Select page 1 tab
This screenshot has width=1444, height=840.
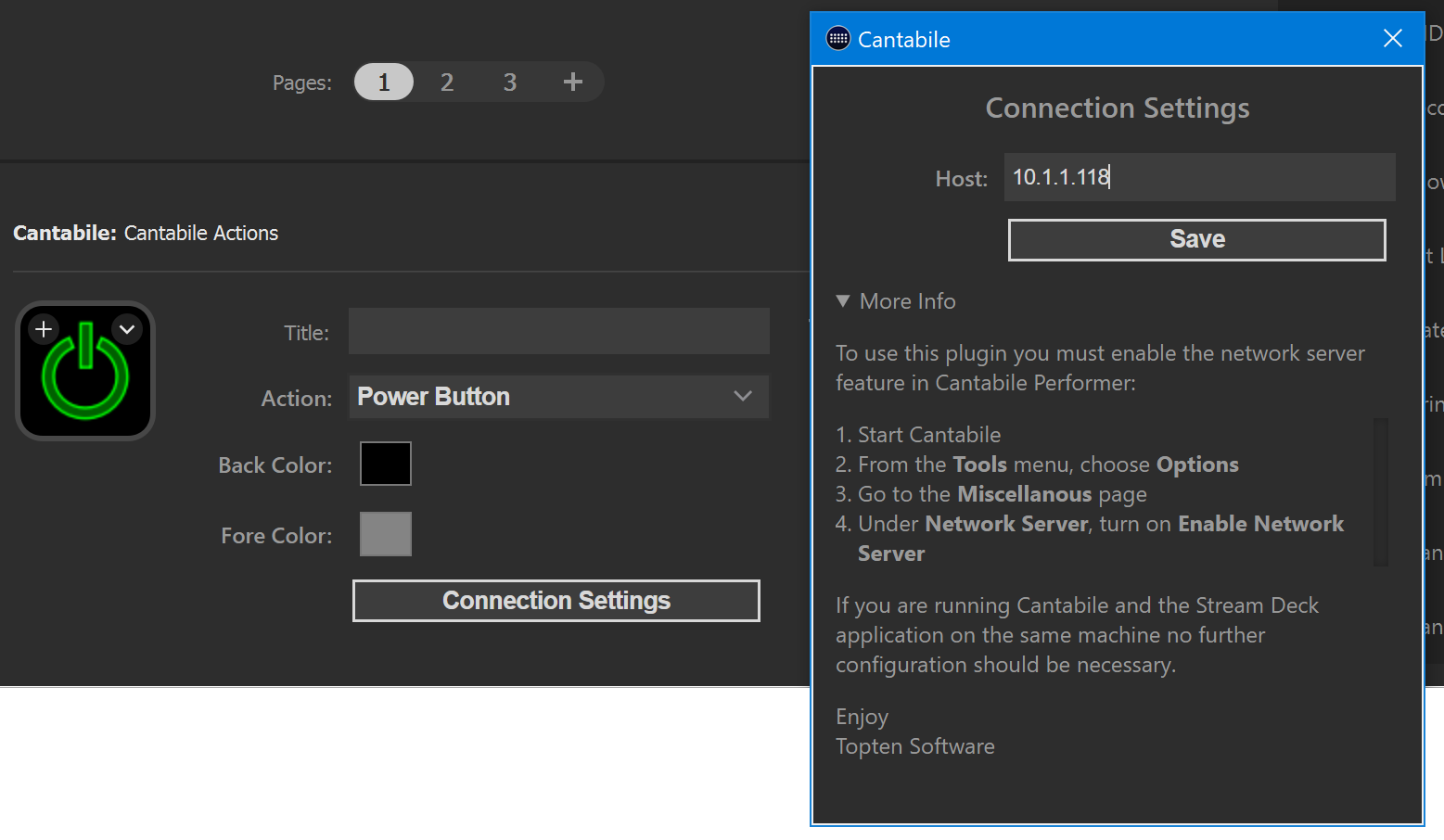(x=383, y=83)
